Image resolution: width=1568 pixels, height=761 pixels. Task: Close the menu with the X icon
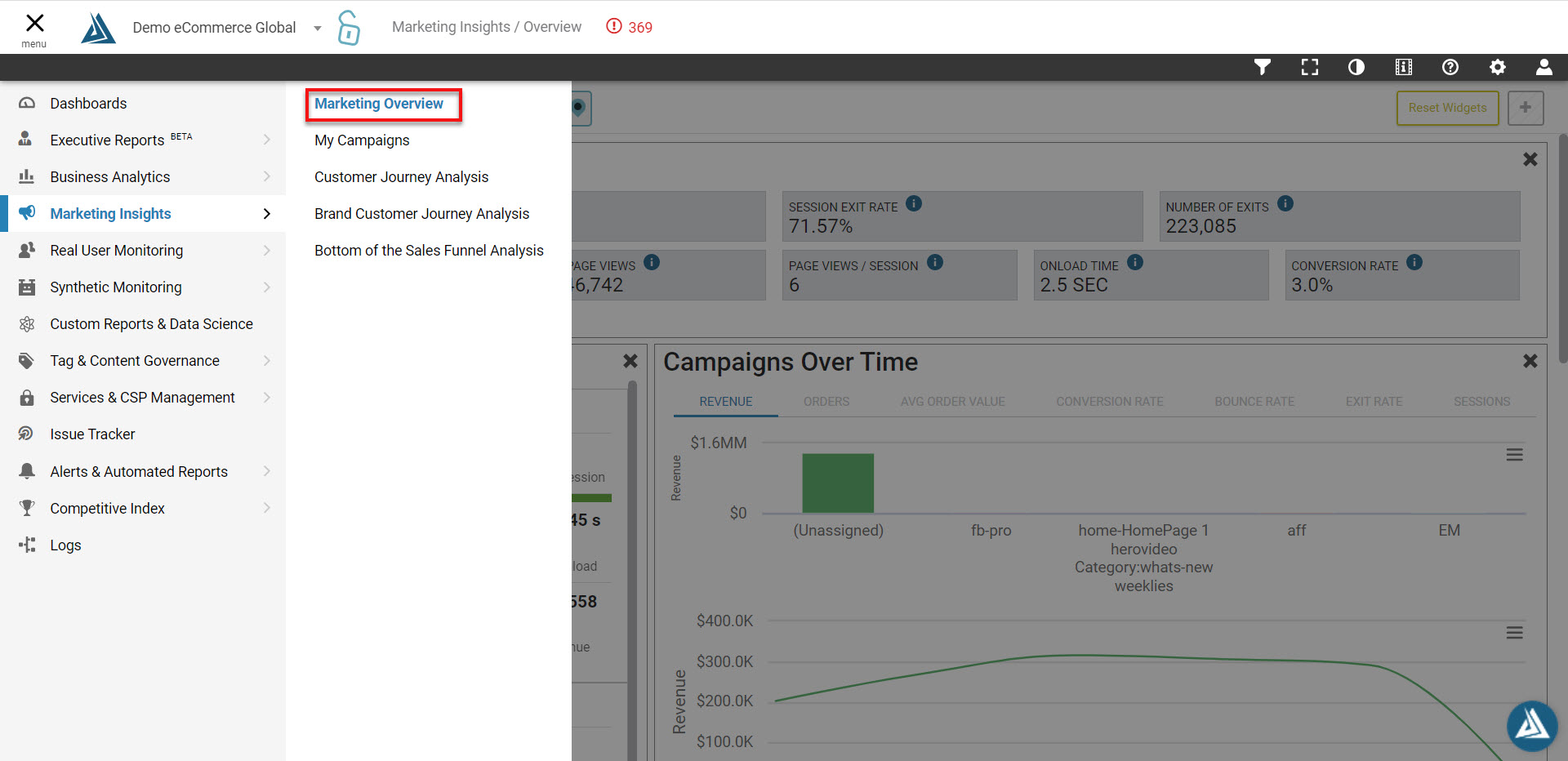(x=34, y=23)
